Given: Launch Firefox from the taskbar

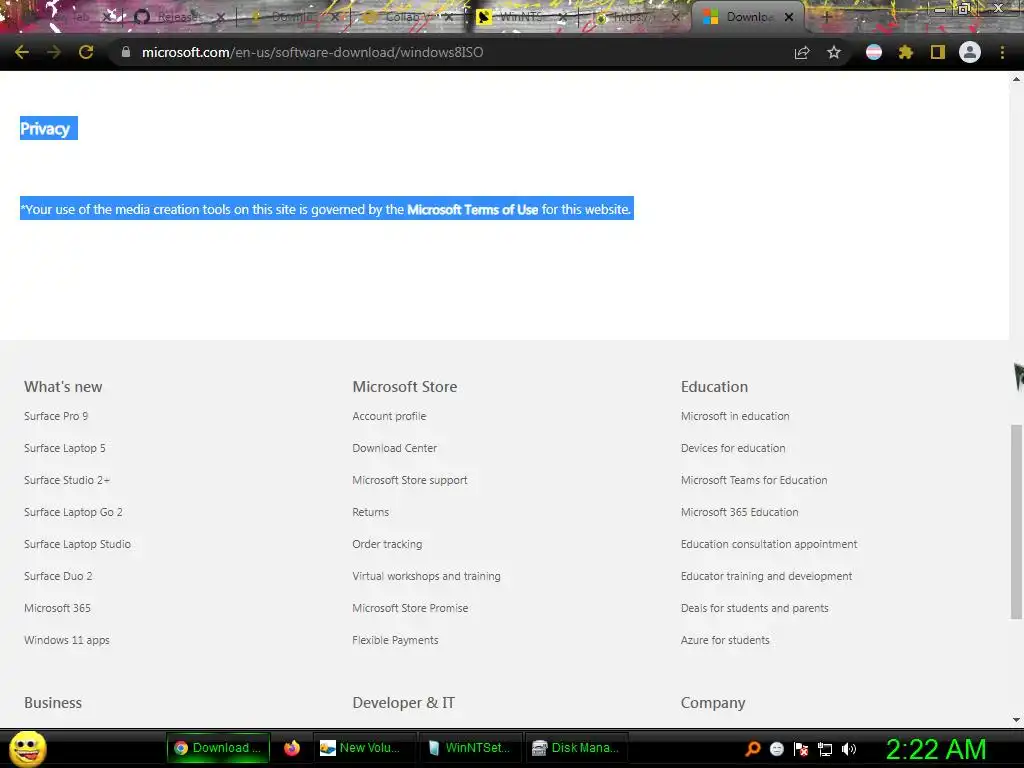Looking at the screenshot, I should click(x=292, y=748).
